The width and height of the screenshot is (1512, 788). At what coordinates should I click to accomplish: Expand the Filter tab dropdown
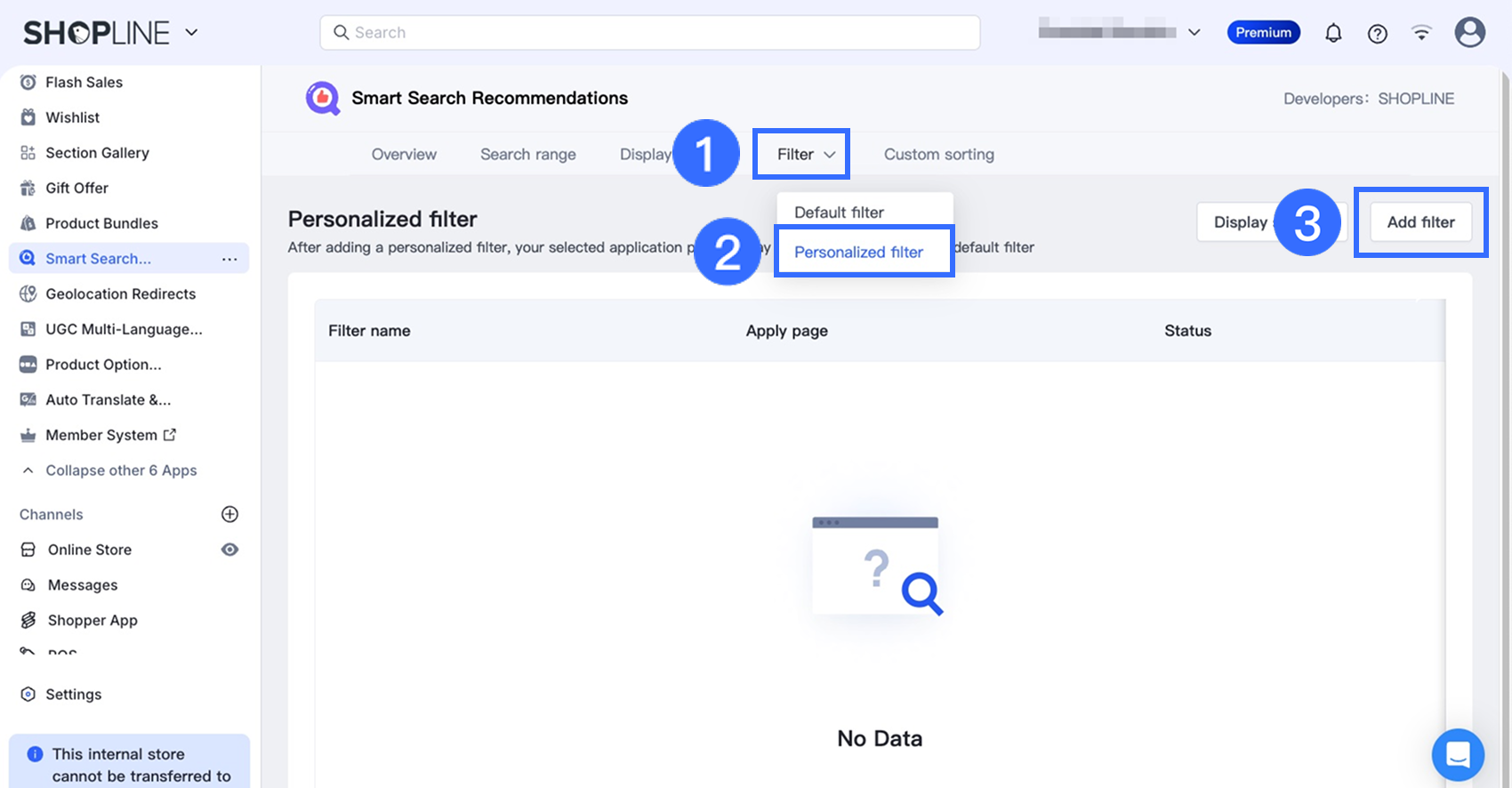805,155
